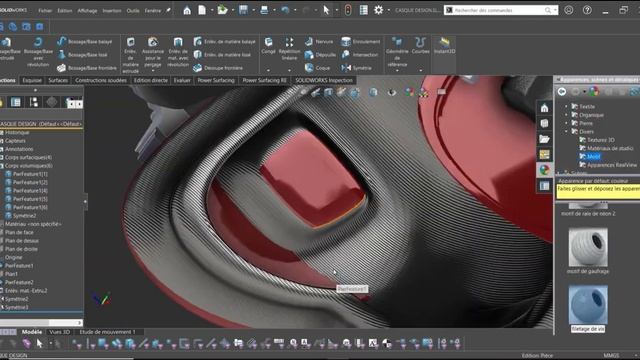Expand the Textile folder in appearances tree
640x360 pixels.
click(567, 106)
